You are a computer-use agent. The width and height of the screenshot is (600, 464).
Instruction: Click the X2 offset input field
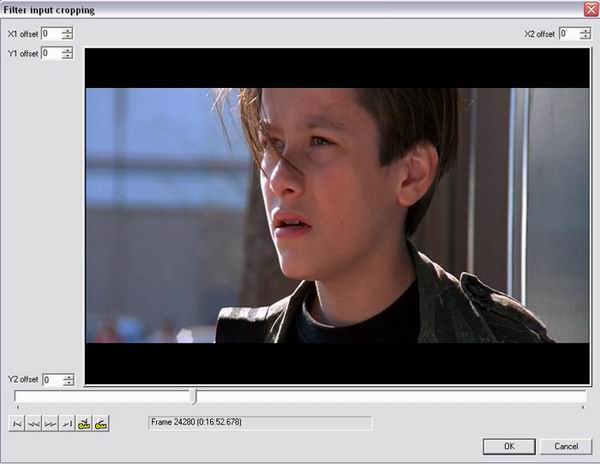coord(569,34)
